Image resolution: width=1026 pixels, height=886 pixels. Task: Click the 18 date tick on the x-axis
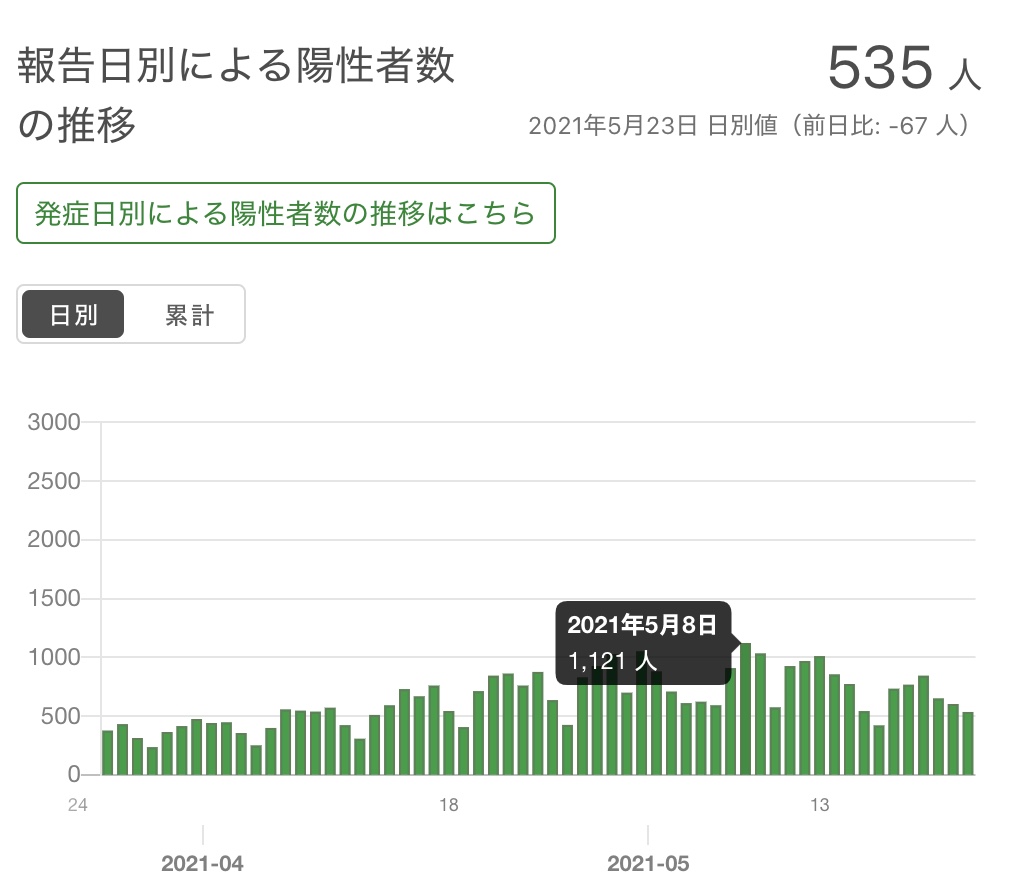click(x=449, y=806)
